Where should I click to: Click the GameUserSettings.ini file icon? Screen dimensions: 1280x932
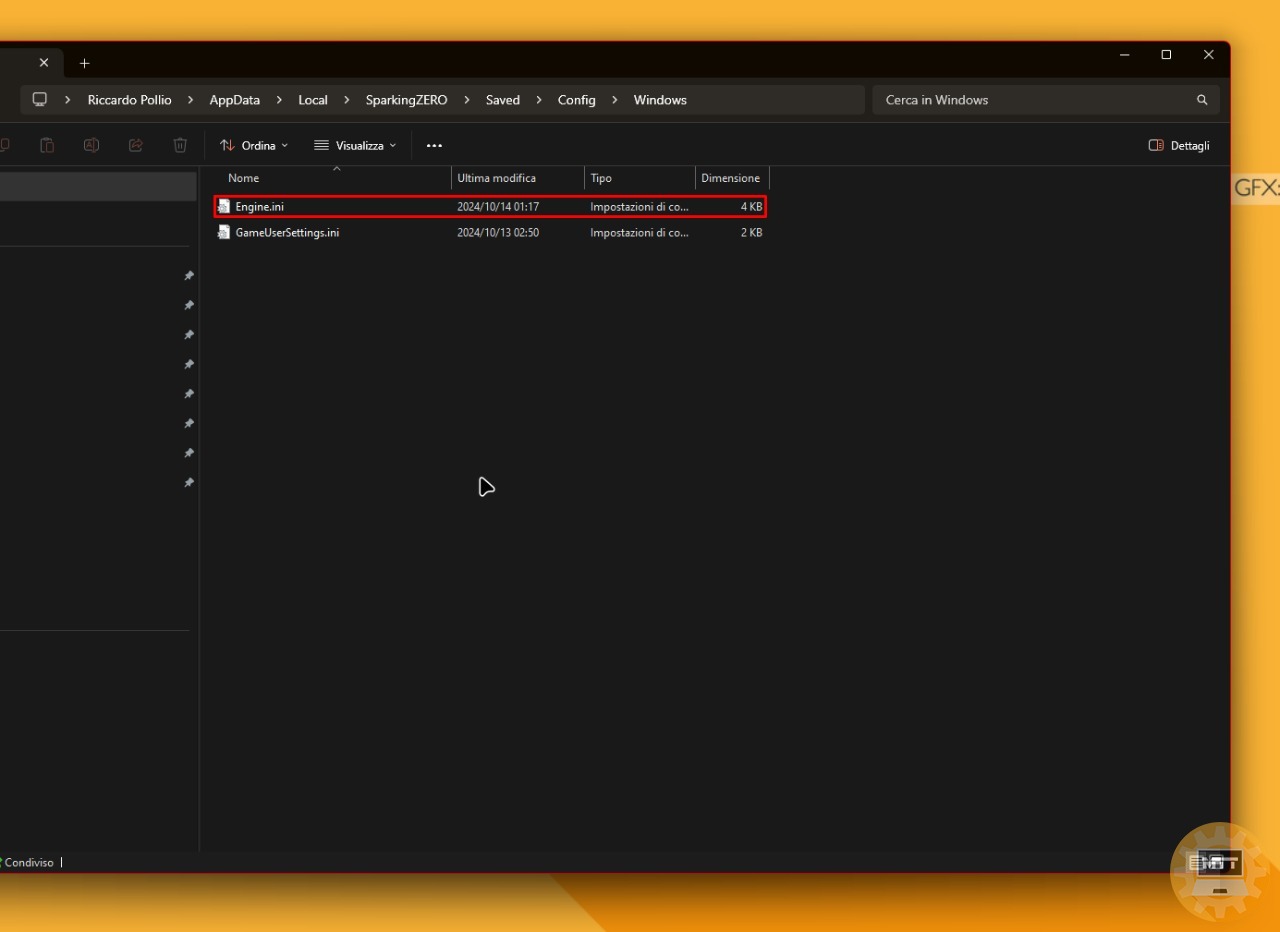pyautogui.click(x=224, y=232)
